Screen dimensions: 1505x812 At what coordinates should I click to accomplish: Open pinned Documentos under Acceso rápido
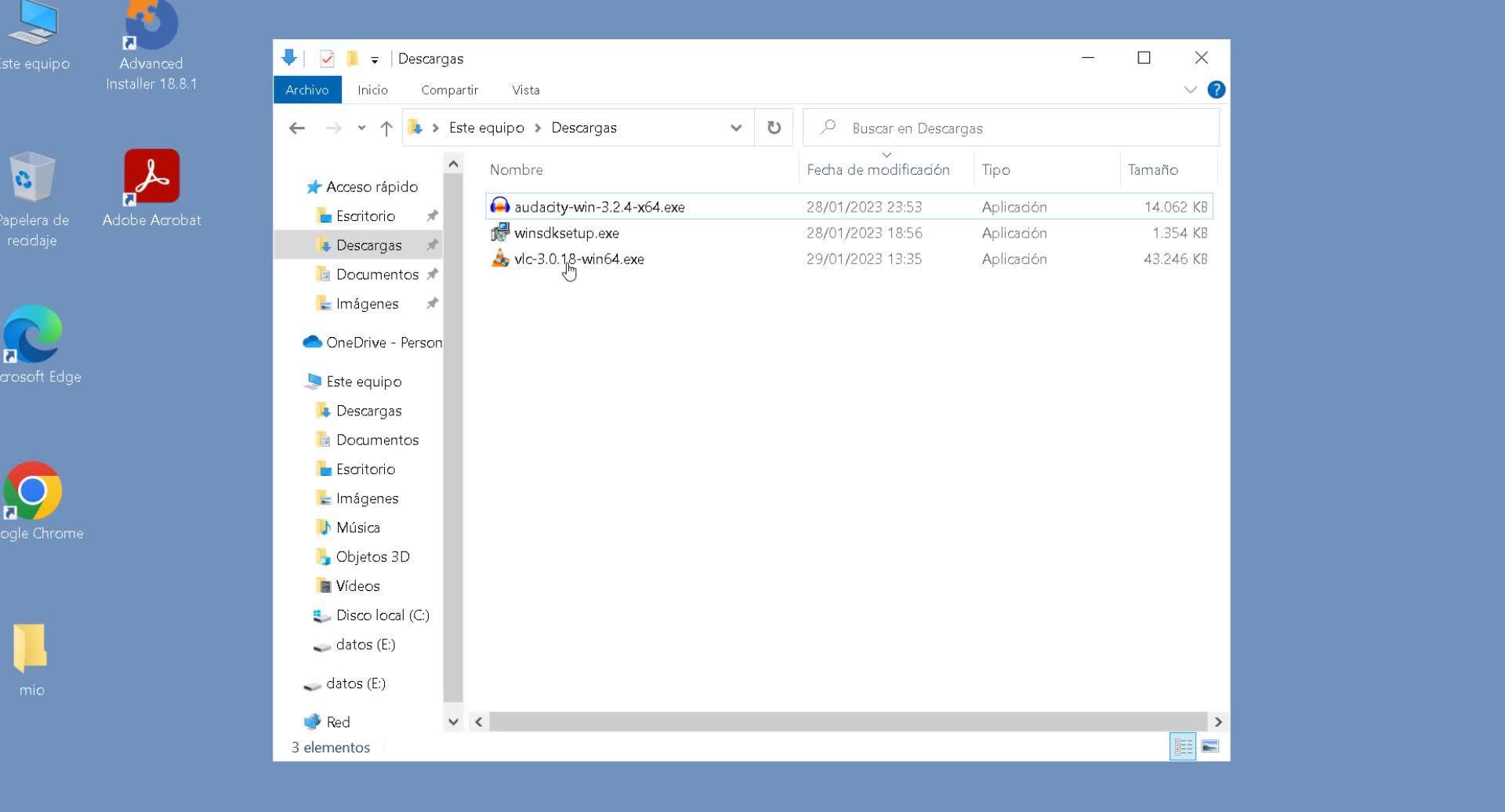tap(367, 274)
